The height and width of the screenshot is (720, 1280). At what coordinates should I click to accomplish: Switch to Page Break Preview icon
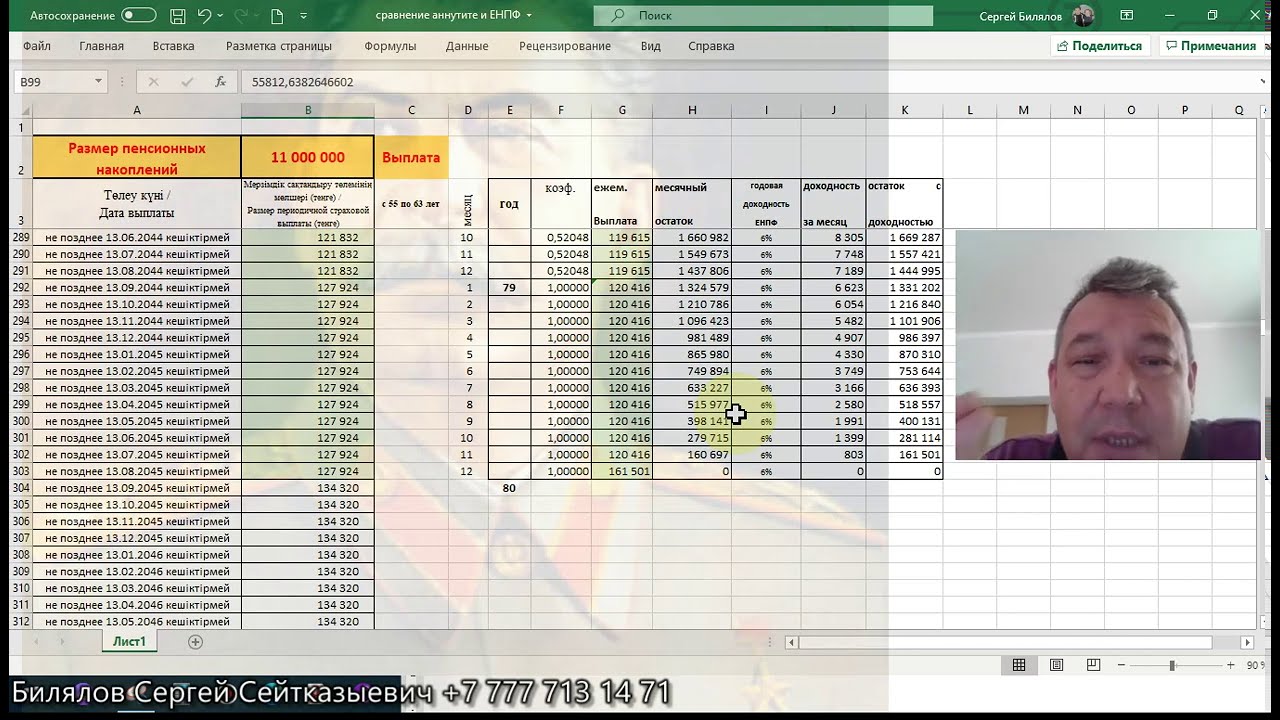(x=1093, y=665)
